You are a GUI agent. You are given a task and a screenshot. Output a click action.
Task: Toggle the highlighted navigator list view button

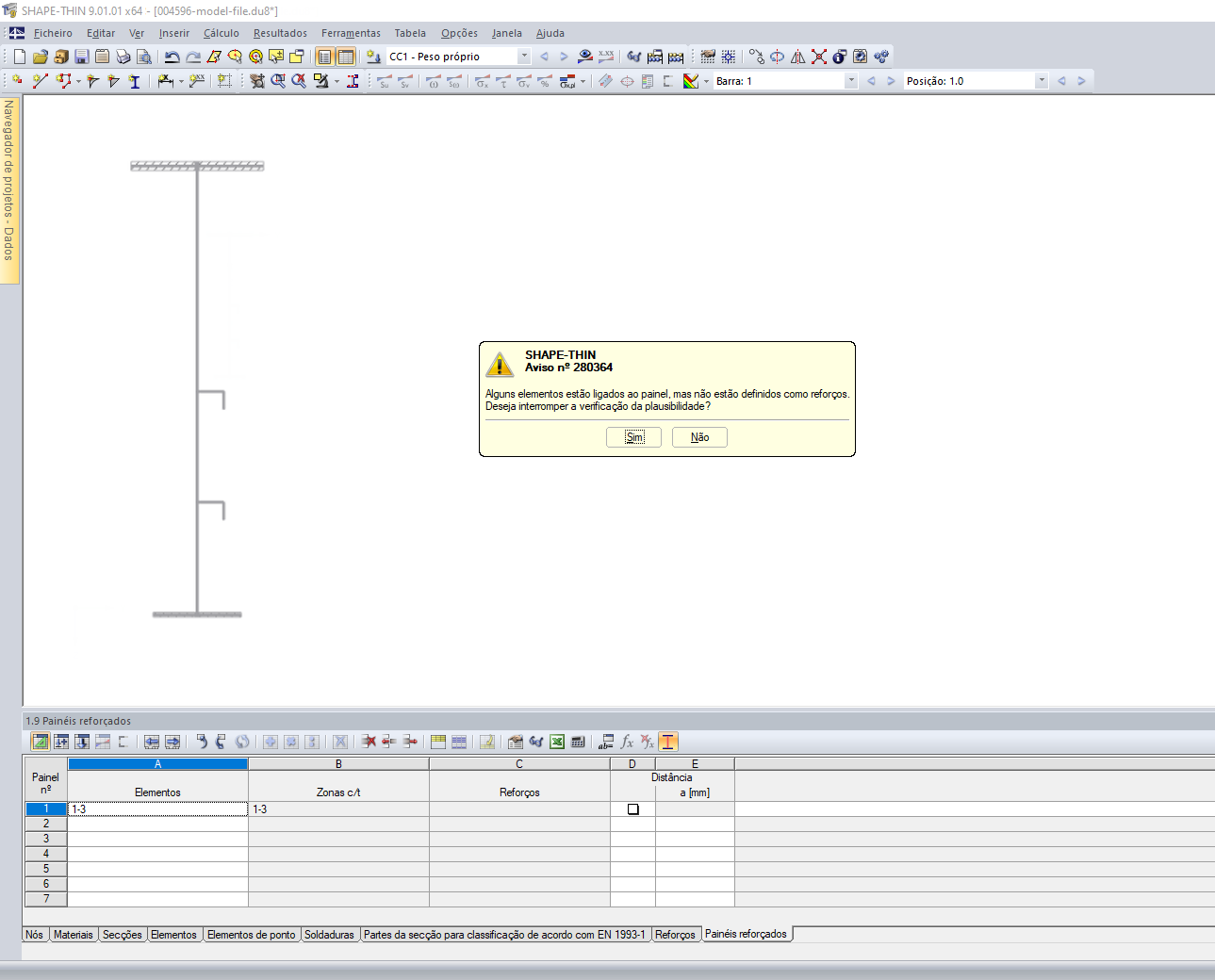click(325, 57)
